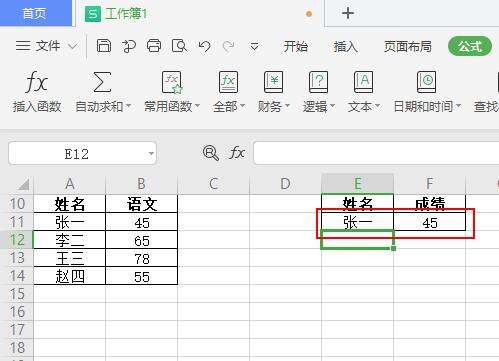This screenshot has height=361, width=499.
Task: Select row 15 header
Action: click(17, 294)
